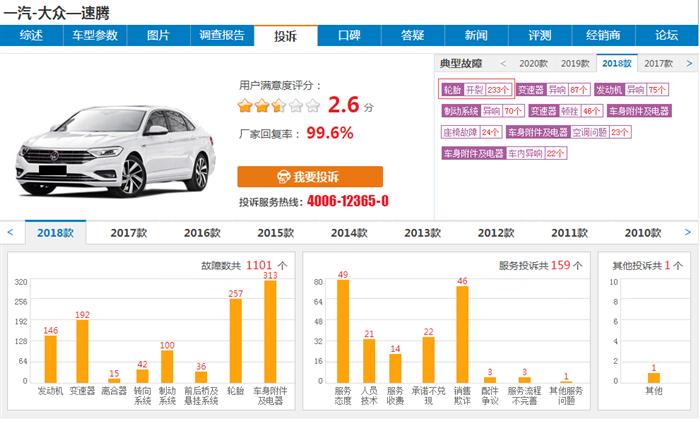The width and height of the screenshot is (700, 423).
Task: Switch to the 车型参数 tab
Action: (x=95, y=35)
